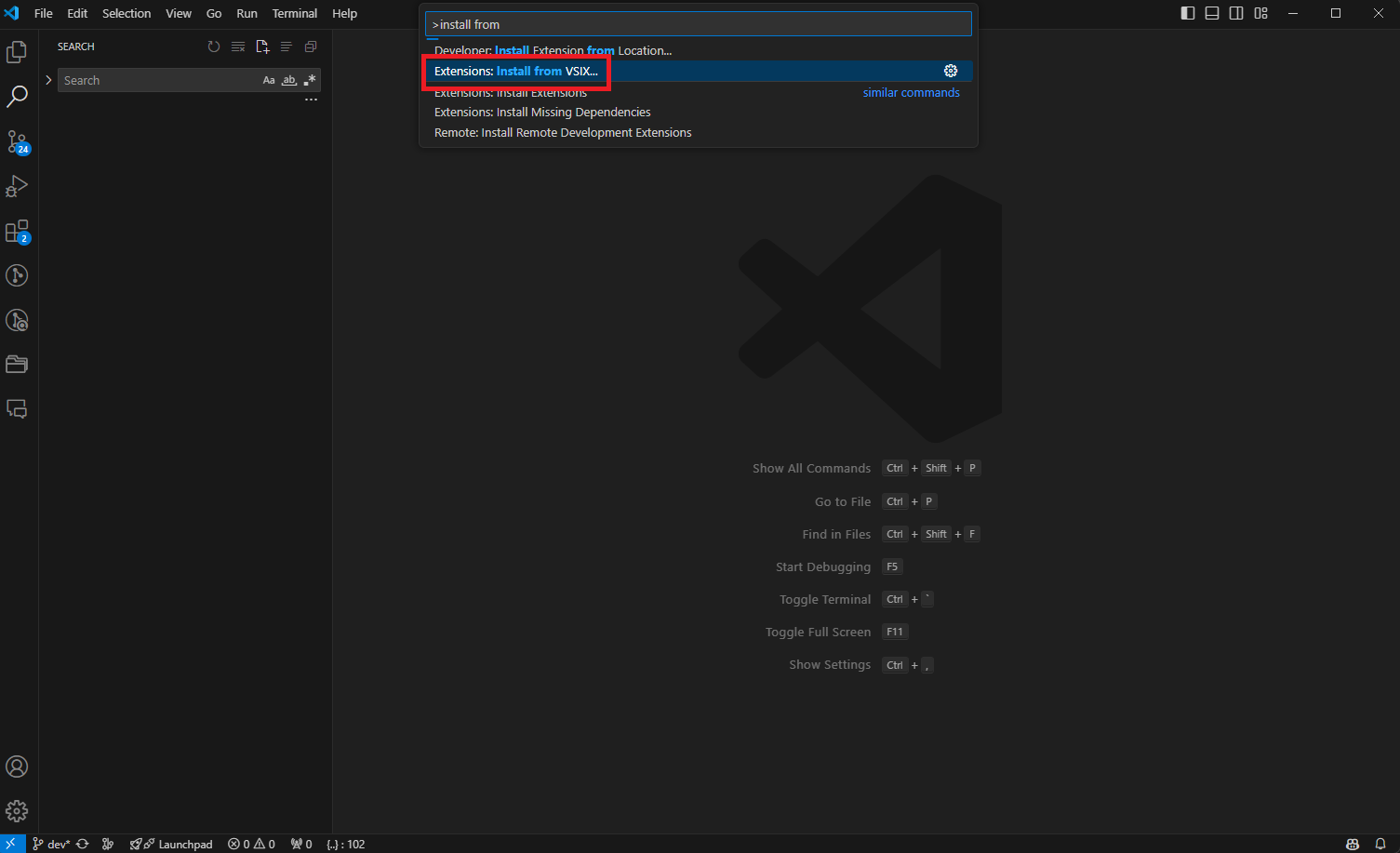Open the Search view in activity bar
This screenshot has height=853, width=1400.
[x=17, y=96]
